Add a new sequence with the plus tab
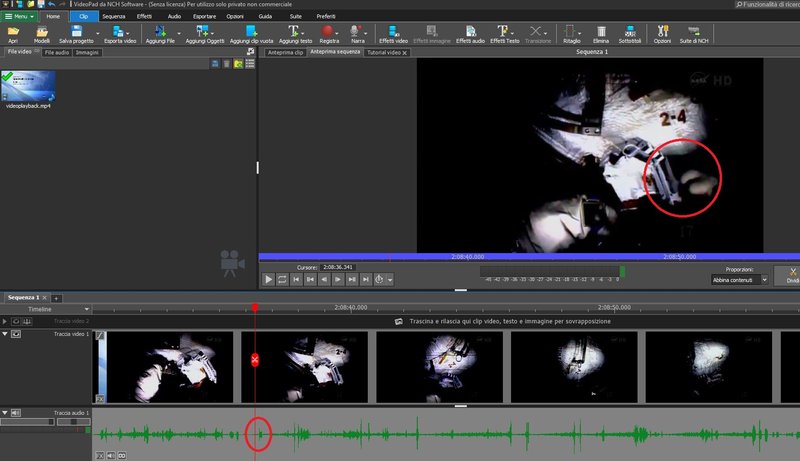The width and height of the screenshot is (800, 461). [56, 298]
